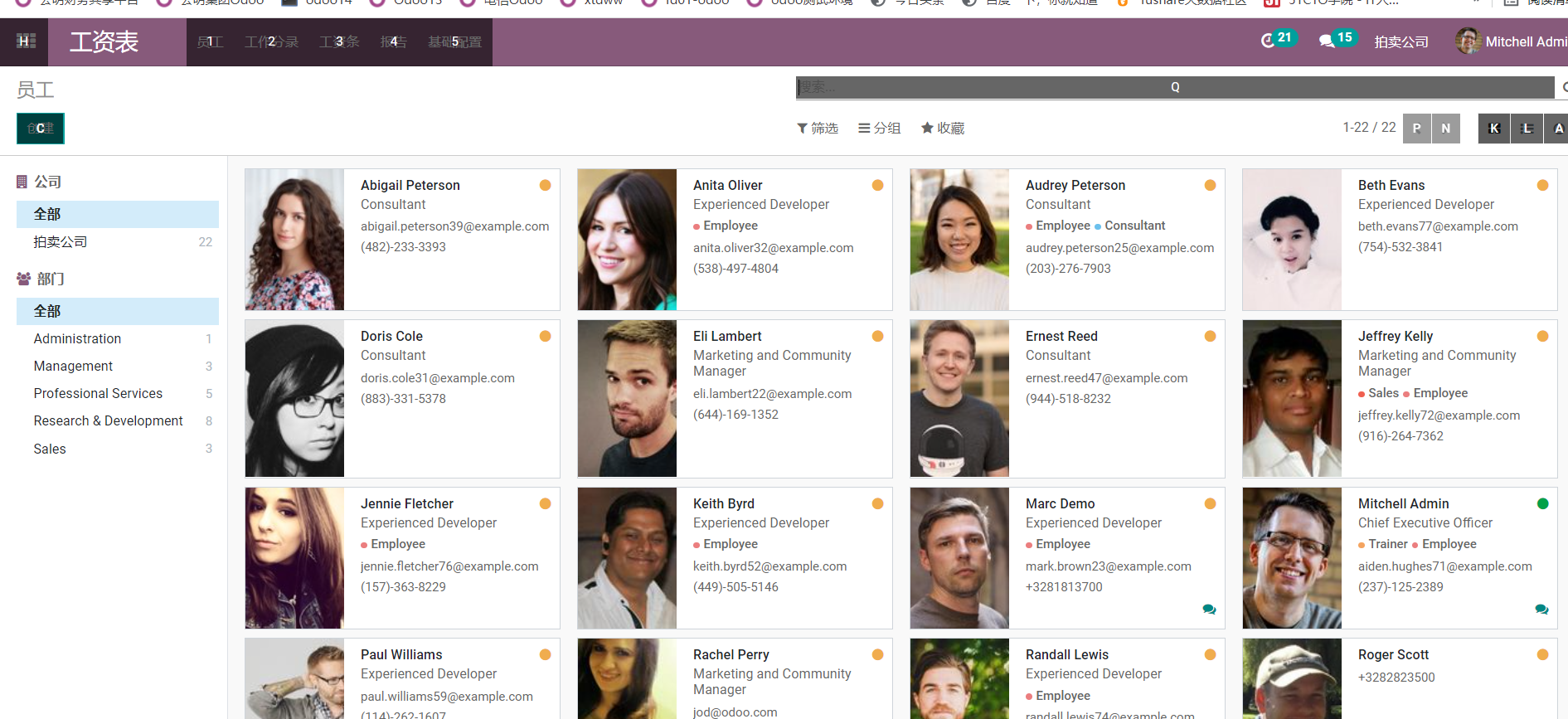Switch to the list view
Screen dimensions: 1568x719
coord(1527,129)
